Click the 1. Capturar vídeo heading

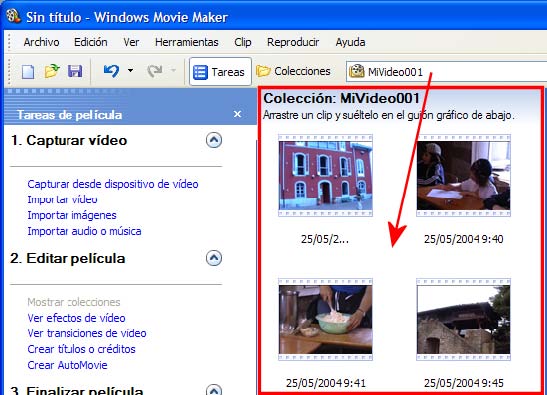coord(69,140)
